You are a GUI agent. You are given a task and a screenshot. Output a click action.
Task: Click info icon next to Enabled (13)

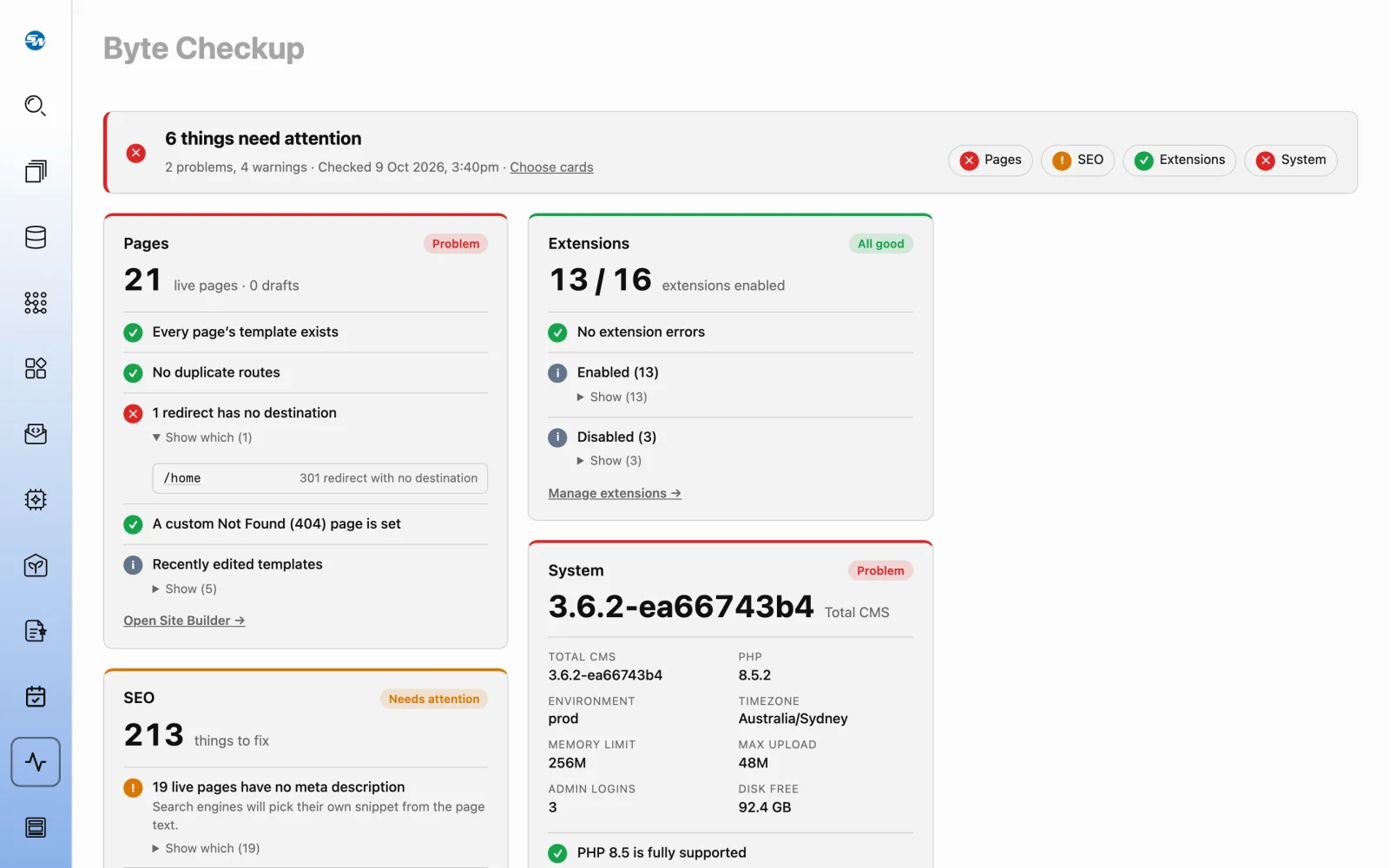(x=557, y=373)
